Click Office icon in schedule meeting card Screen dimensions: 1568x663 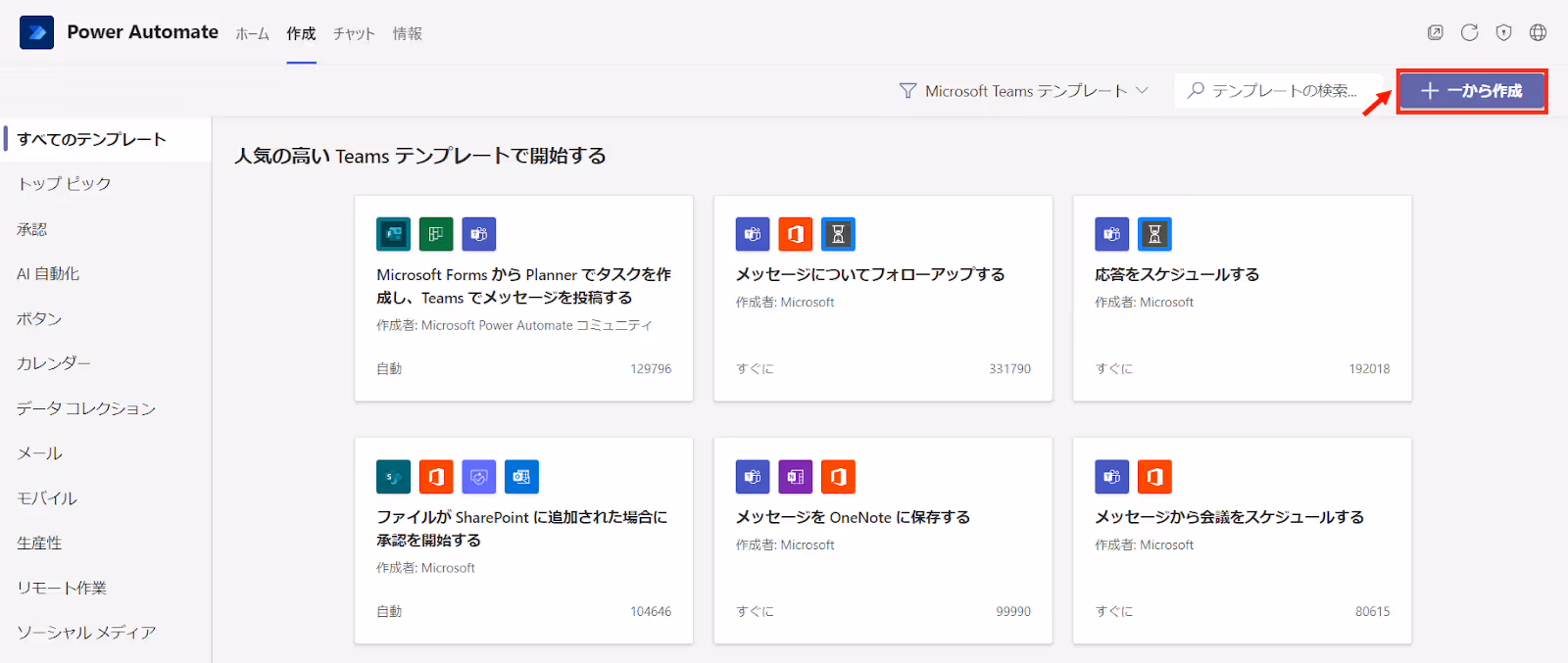pyautogui.click(x=1154, y=477)
